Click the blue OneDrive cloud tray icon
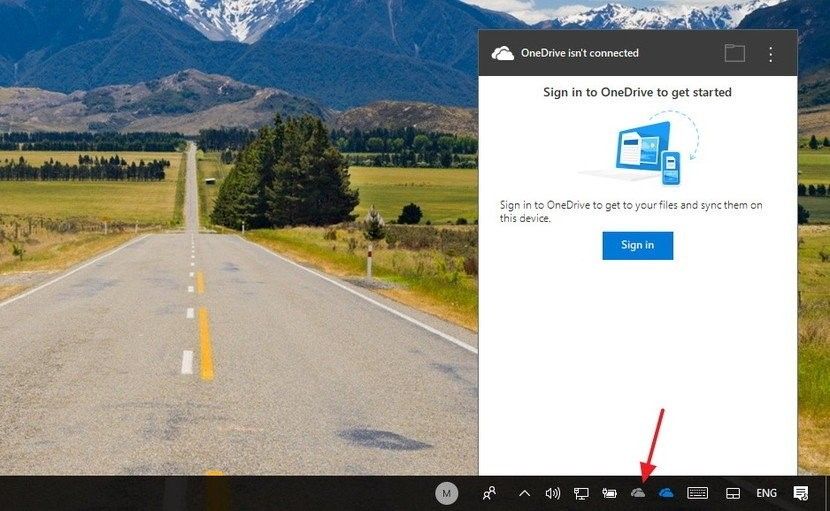The height and width of the screenshot is (511, 830). point(666,493)
